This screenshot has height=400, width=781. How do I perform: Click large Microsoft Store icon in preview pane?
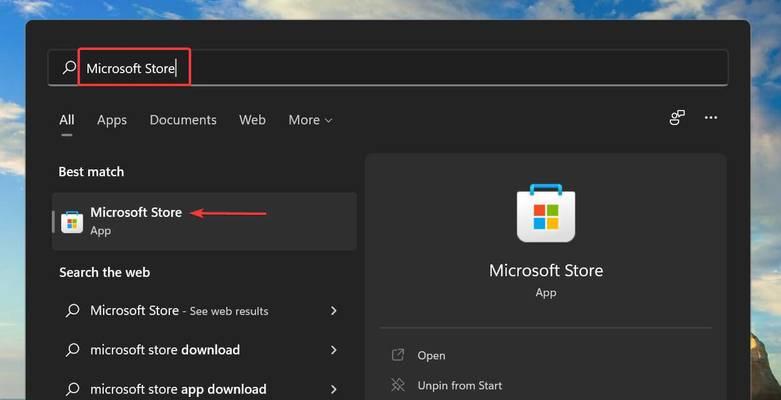coord(546,213)
